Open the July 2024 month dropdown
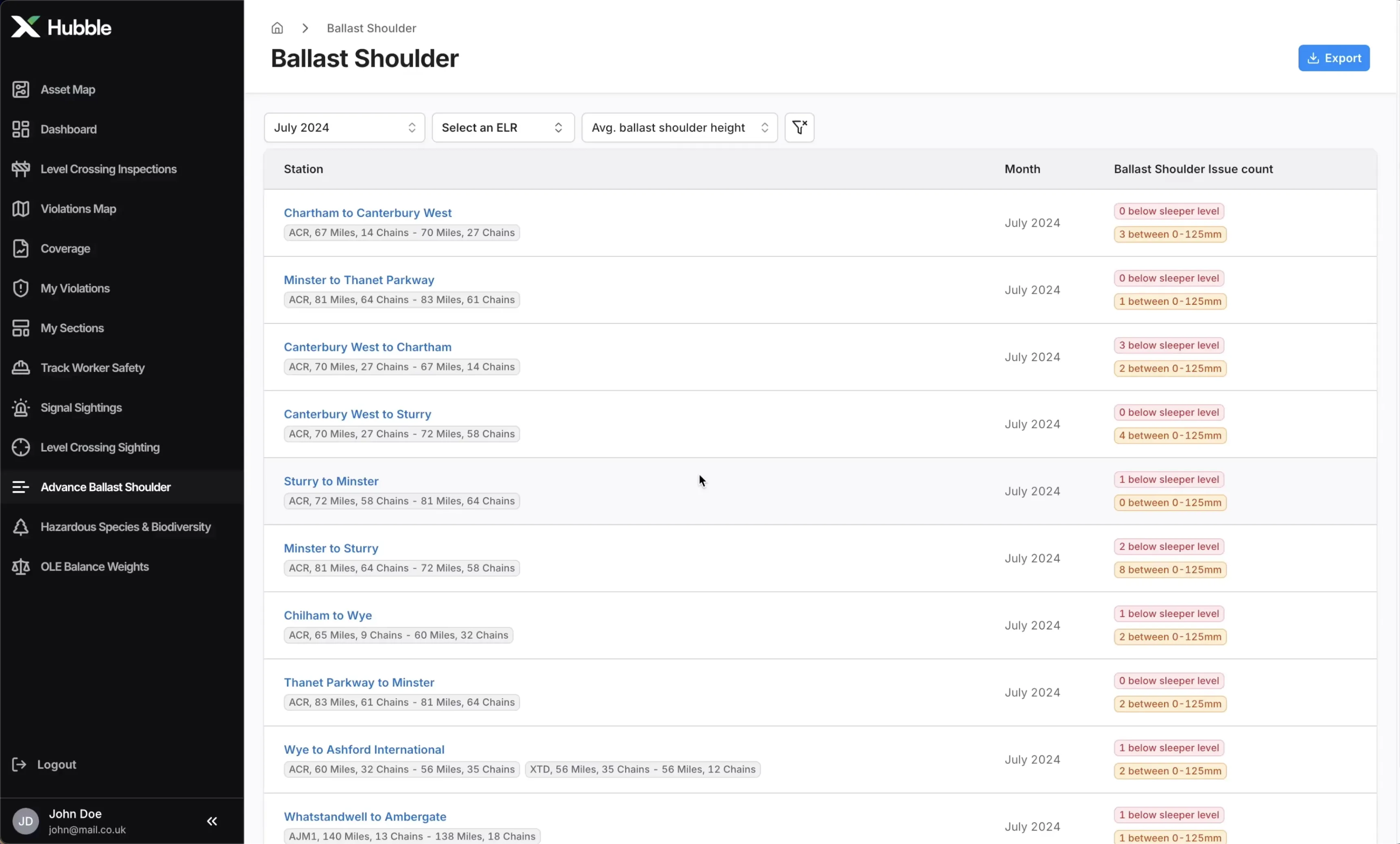 pos(345,127)
